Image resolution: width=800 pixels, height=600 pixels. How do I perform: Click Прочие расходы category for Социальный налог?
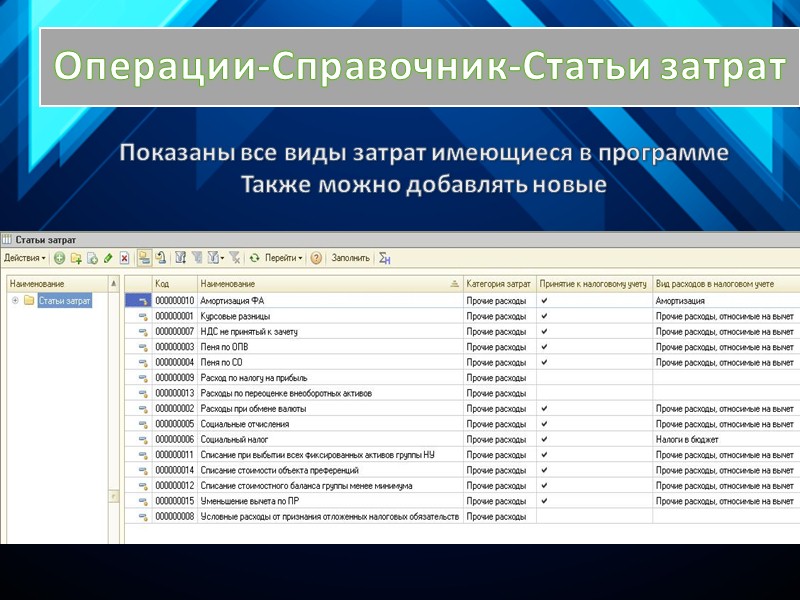coord(499,439)
